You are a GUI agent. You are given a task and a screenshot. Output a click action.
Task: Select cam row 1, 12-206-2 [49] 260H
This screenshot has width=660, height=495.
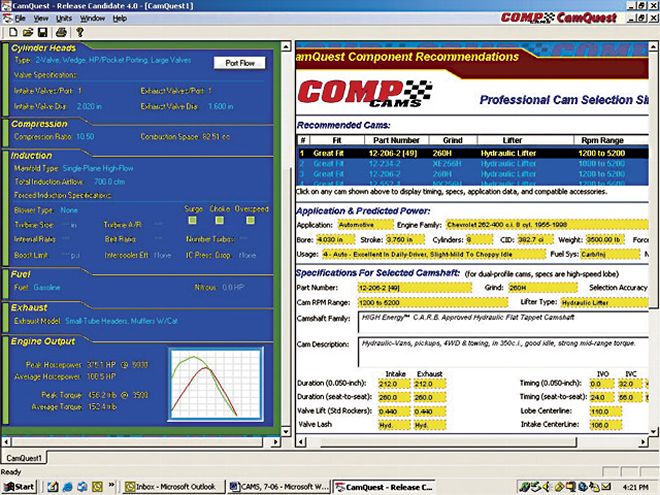click(x=472, y=153)
